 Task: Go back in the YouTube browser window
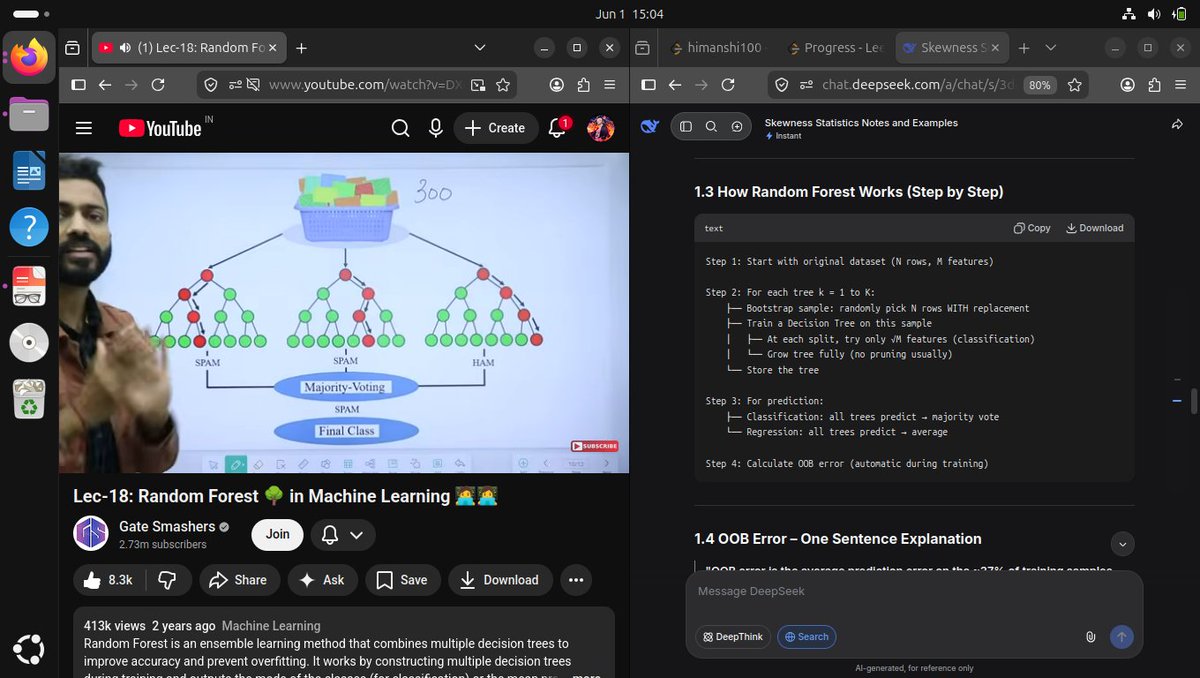[x=105, y=85]
